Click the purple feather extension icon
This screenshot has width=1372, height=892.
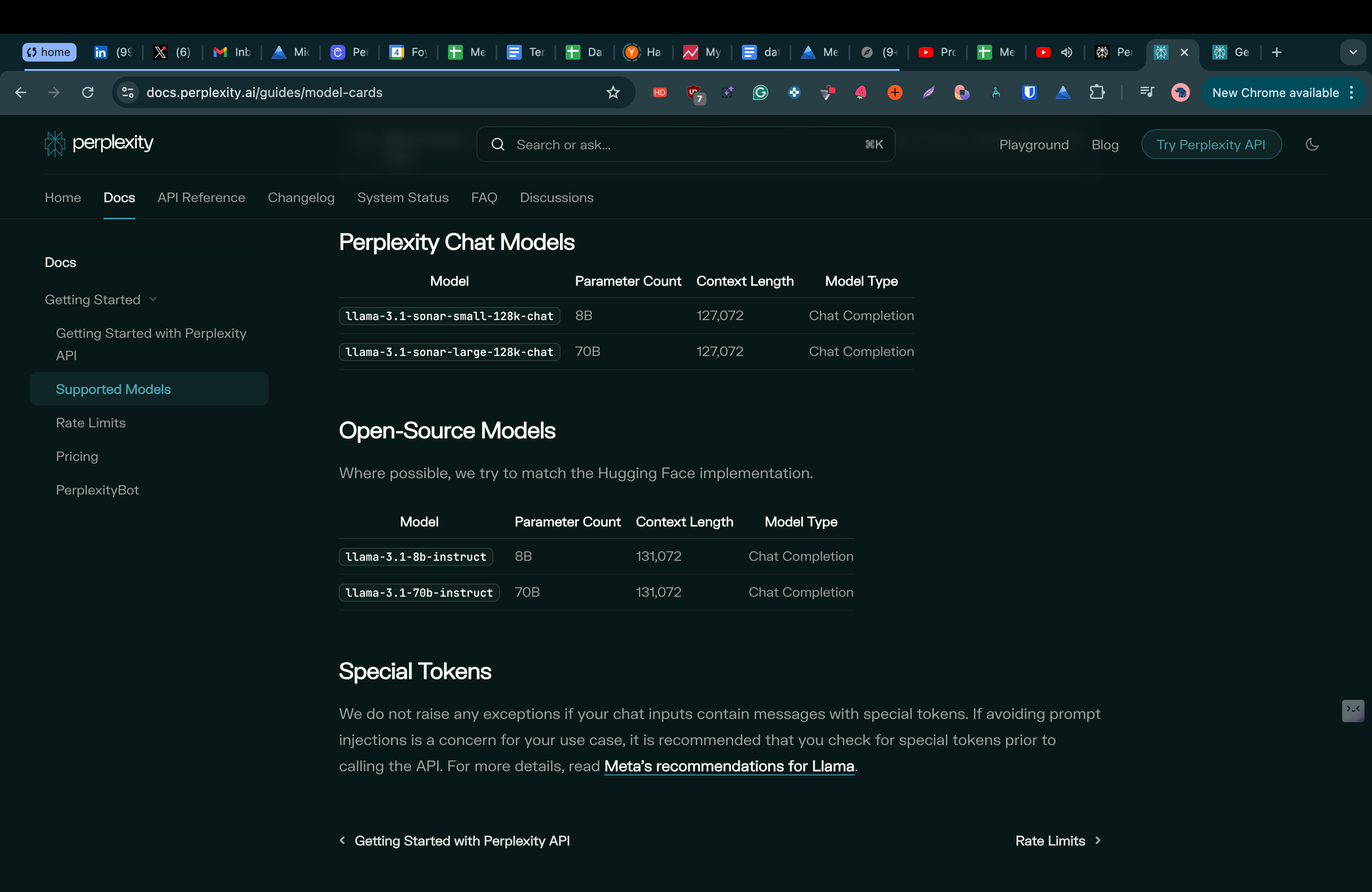[928, 92]
